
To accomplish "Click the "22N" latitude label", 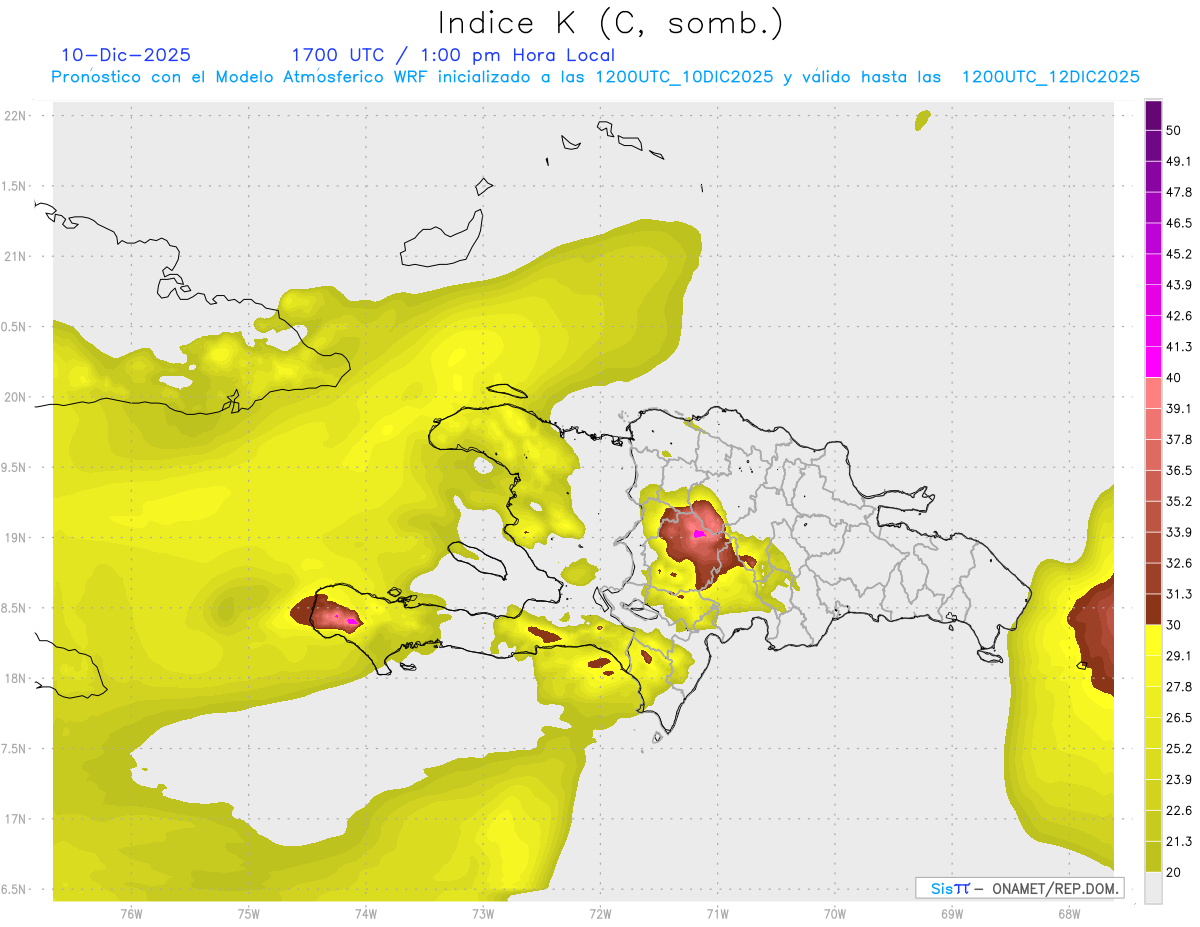I will point(15,115).
